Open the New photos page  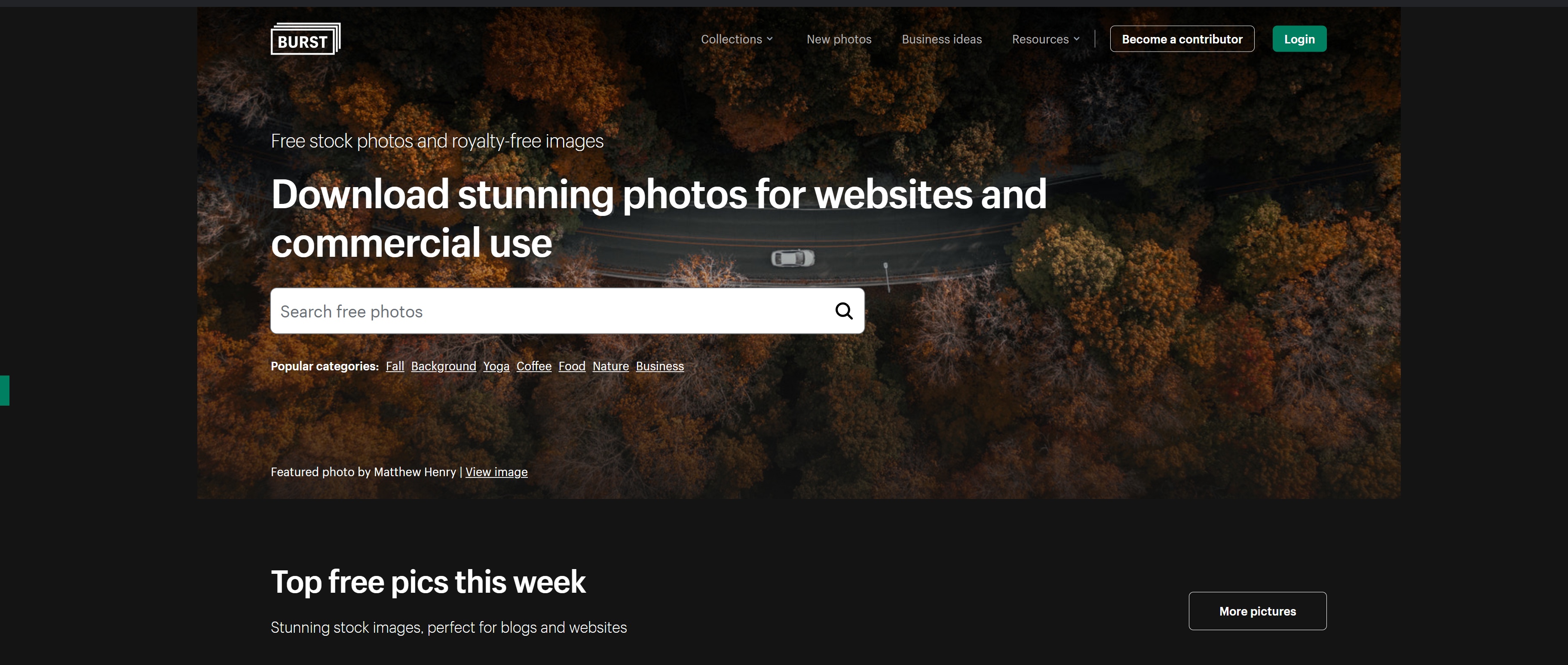tap(839, 39)
